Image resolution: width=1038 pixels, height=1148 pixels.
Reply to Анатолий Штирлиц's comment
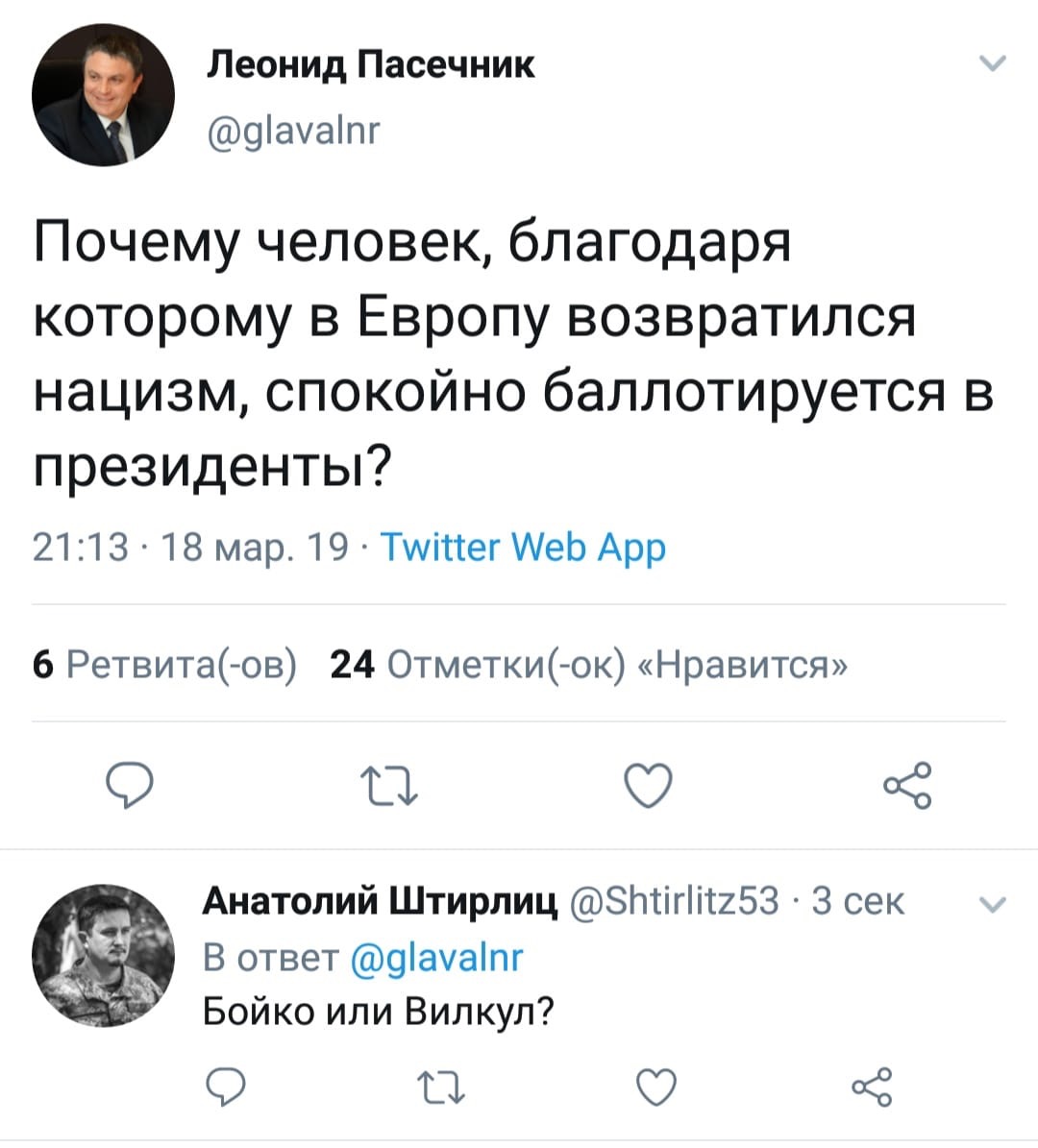pyautogui.click(x=229, y=1087)
